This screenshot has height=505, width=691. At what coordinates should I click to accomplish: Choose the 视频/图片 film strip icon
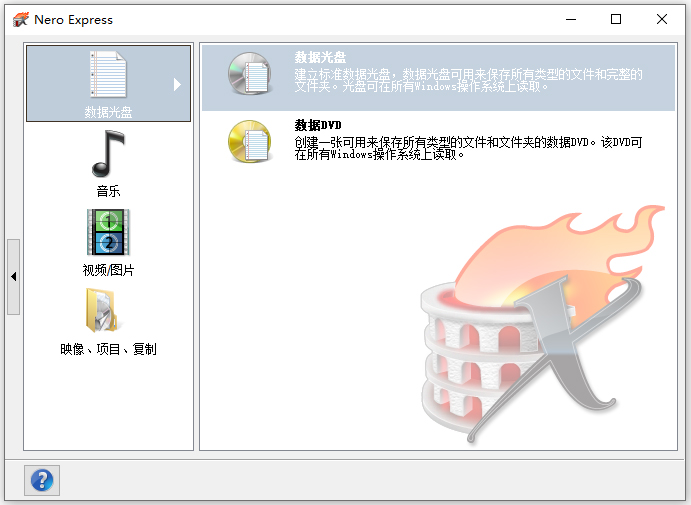(x=108, y=232)
